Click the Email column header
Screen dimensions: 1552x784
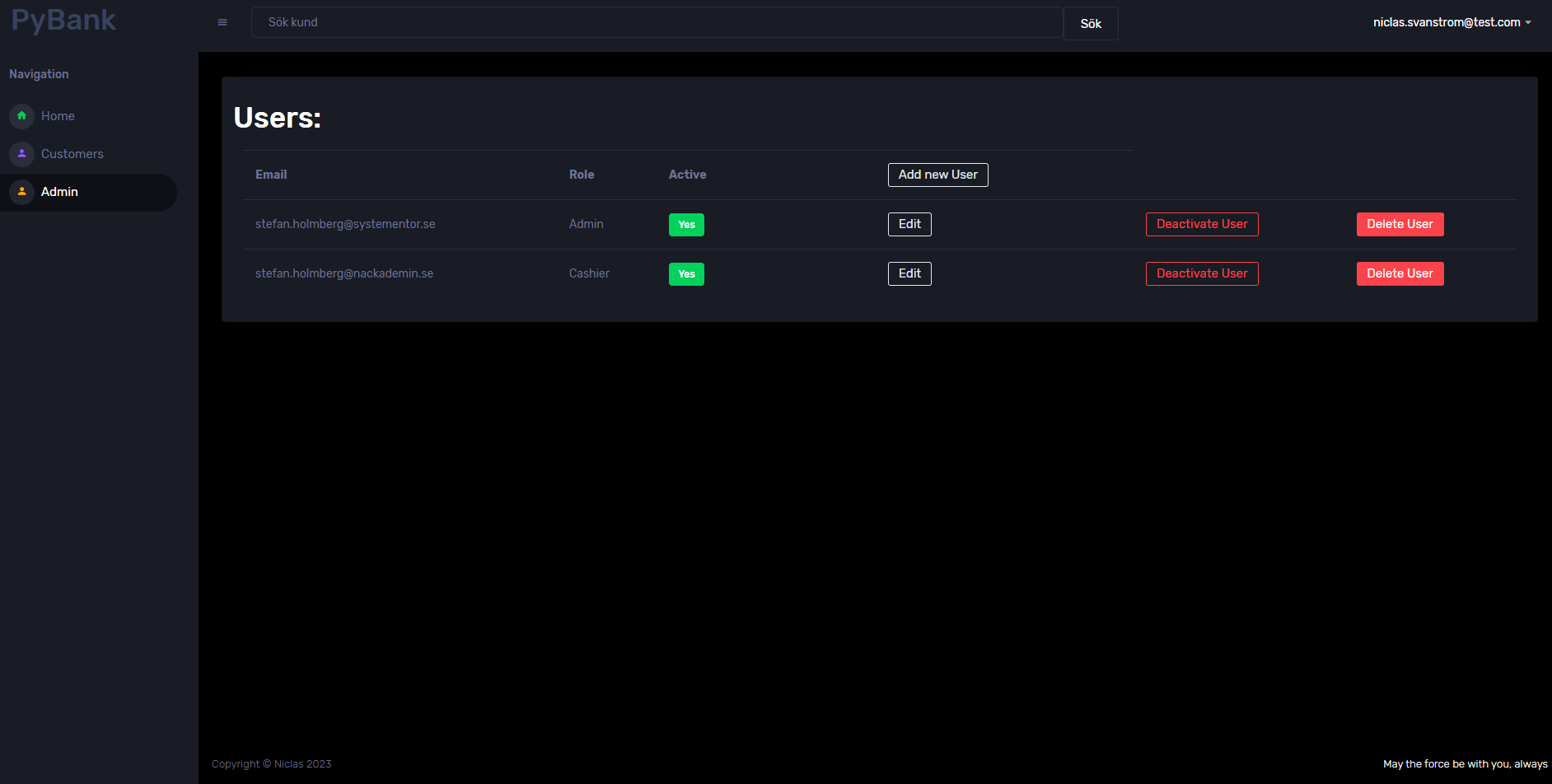click(x=270, y=175)
